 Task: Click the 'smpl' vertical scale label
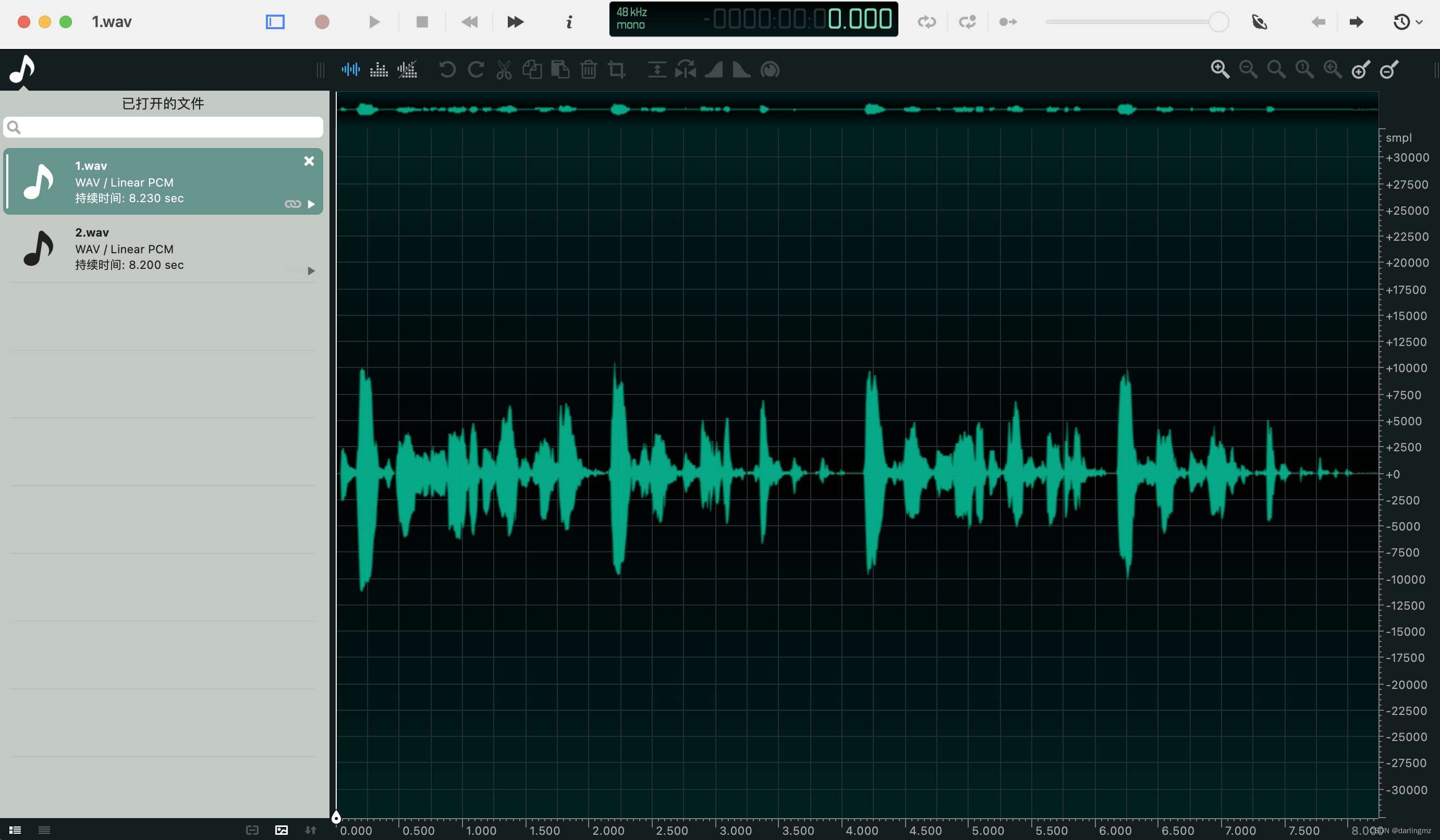[1398, 138]
